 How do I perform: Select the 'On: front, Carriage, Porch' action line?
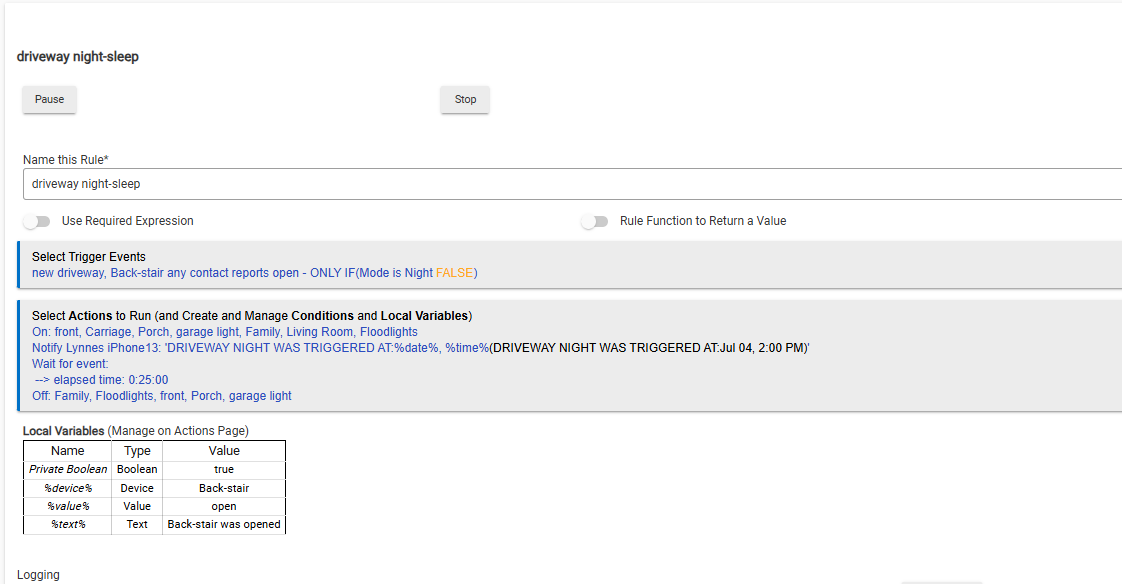coord(225,332)
